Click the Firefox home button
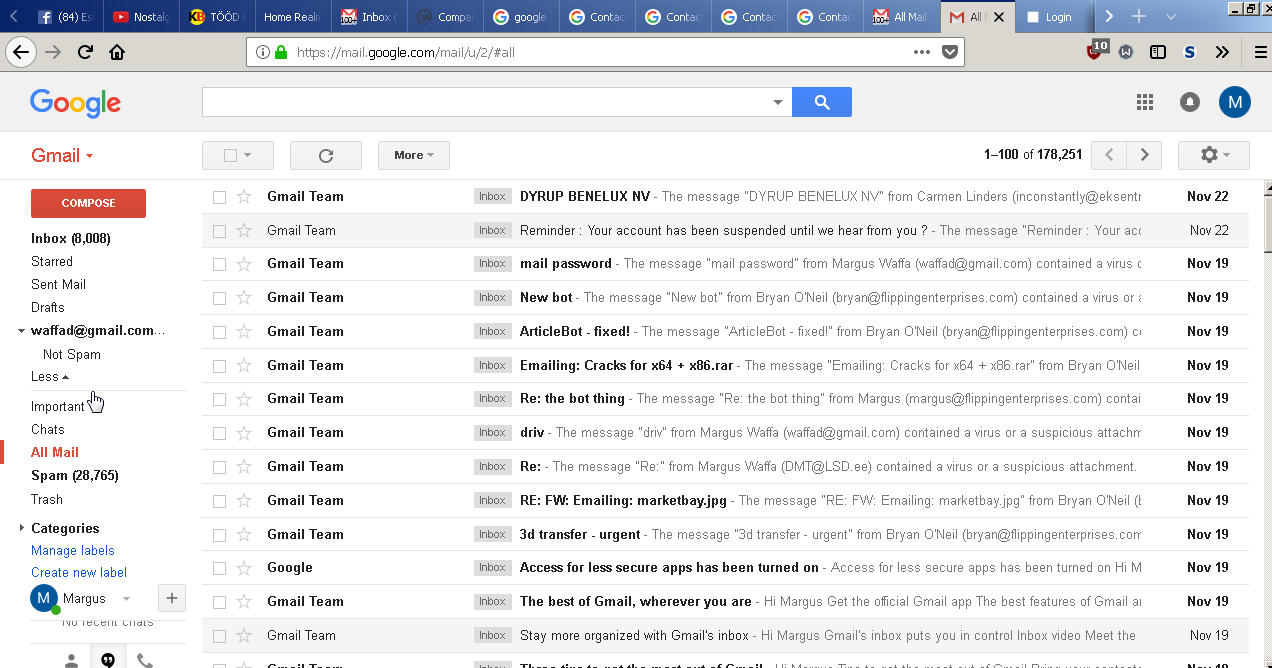This screenshot has width=1272, height=668. click(117, 52)
